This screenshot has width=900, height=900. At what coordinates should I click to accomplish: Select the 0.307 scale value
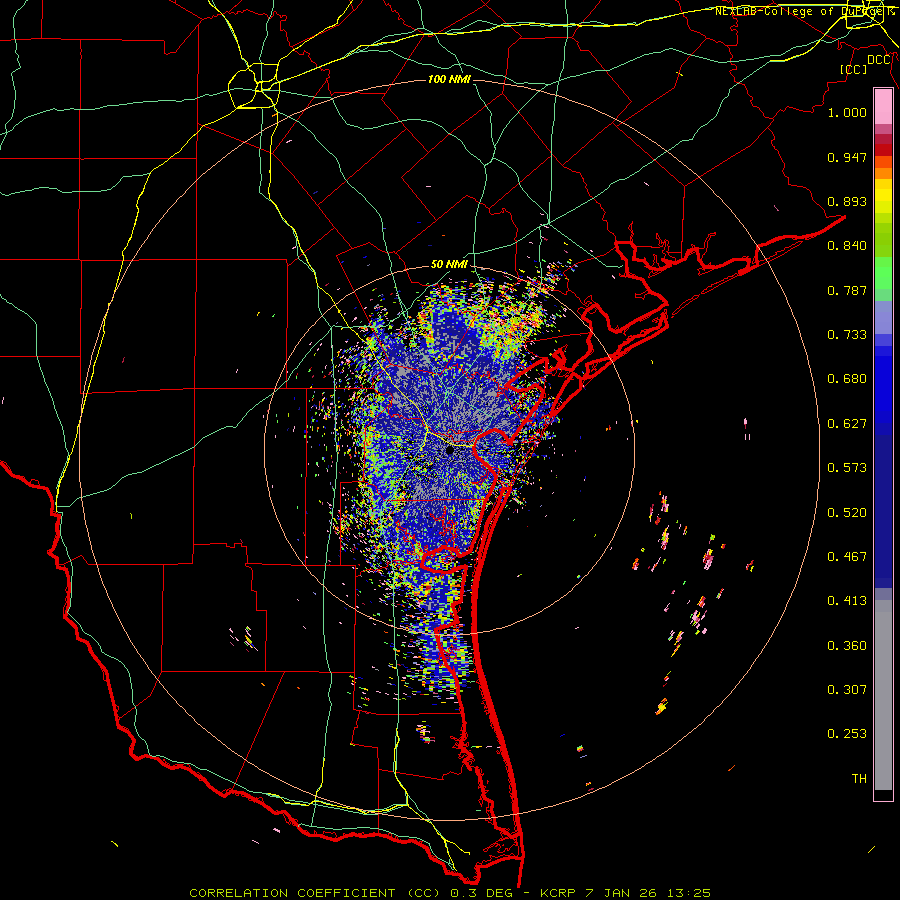tap(847, 690)
